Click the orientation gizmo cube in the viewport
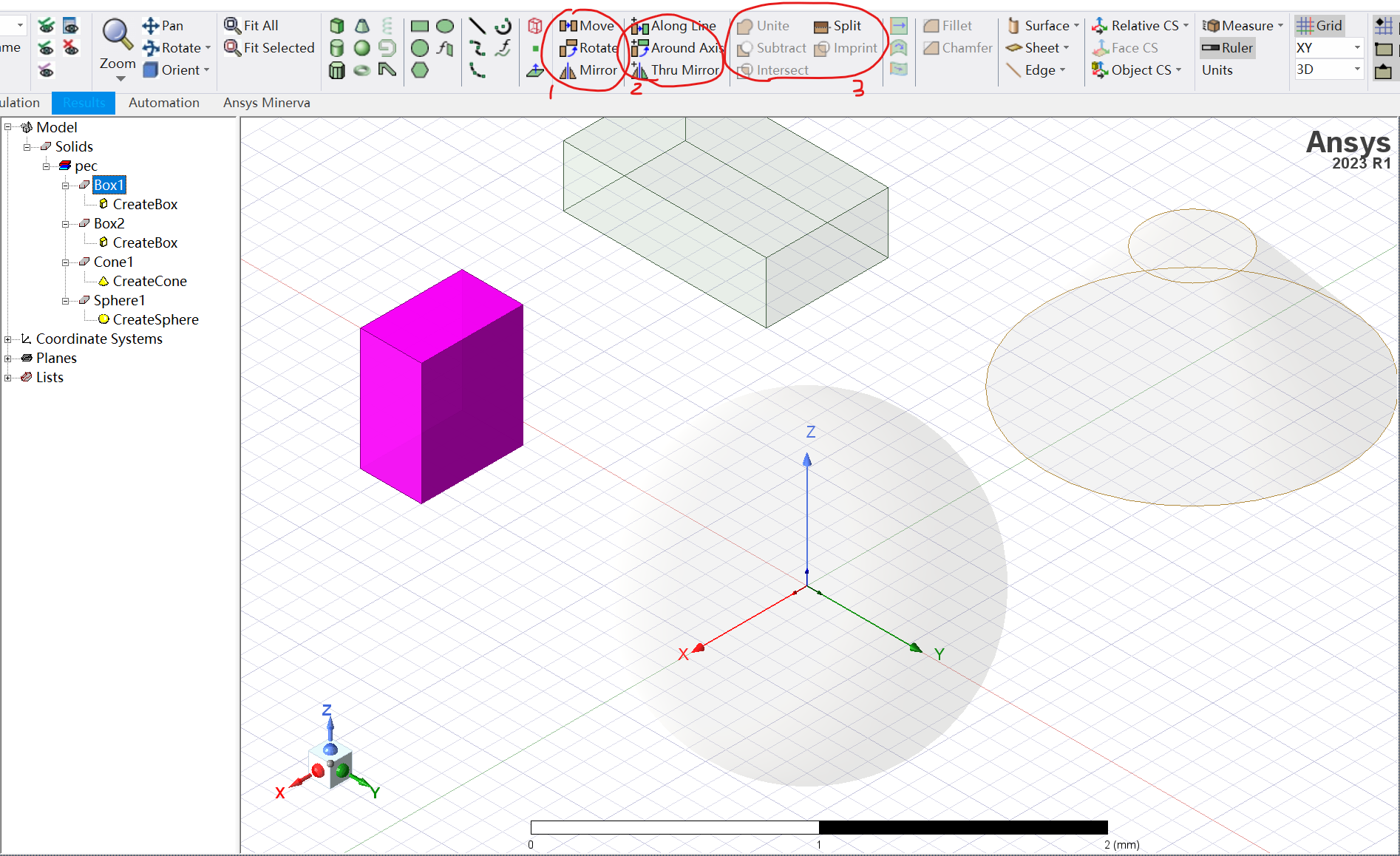 (x=331, y=763)
